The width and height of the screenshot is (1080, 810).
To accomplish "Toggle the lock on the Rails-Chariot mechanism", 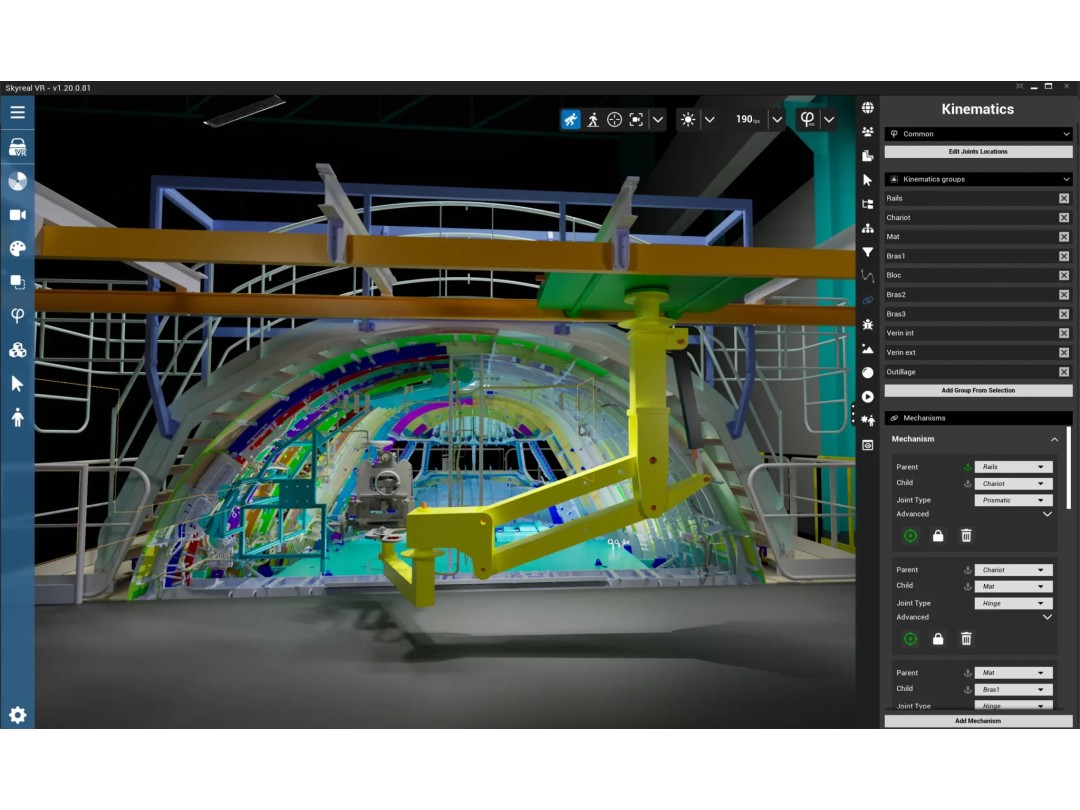I will point(938,536).
